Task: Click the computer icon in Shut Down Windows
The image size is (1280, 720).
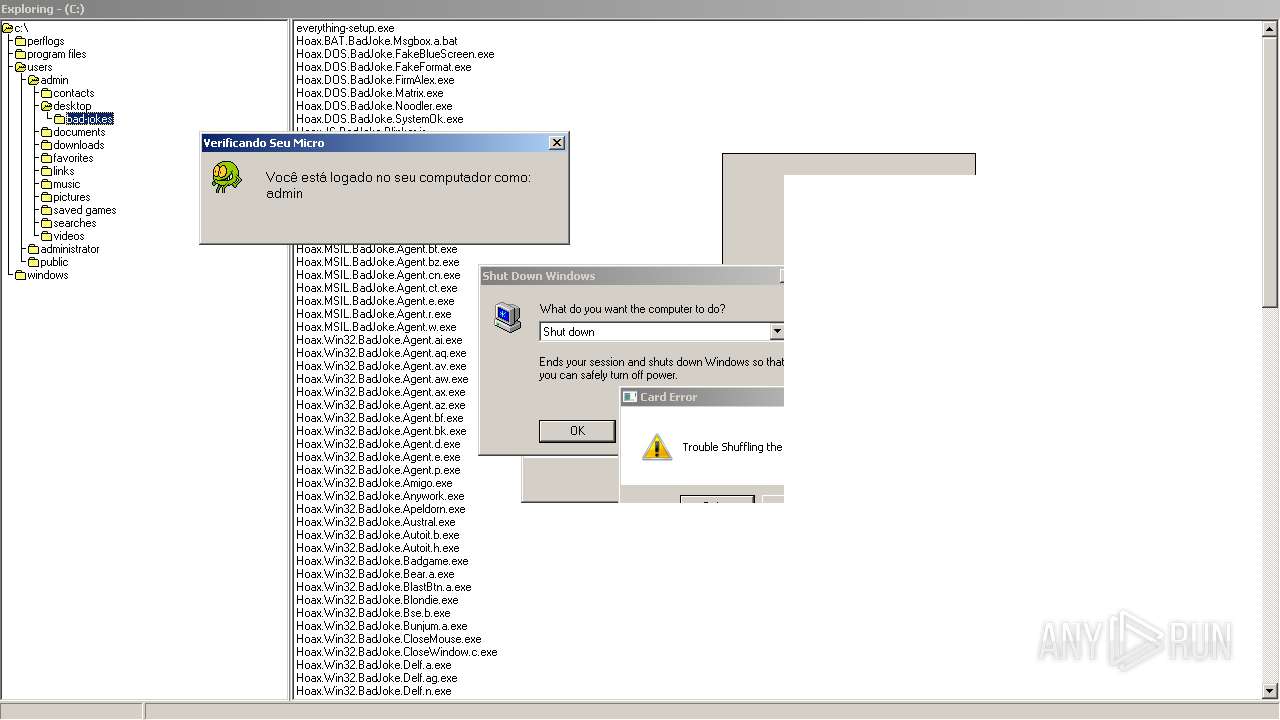Action: coord(507,317)
